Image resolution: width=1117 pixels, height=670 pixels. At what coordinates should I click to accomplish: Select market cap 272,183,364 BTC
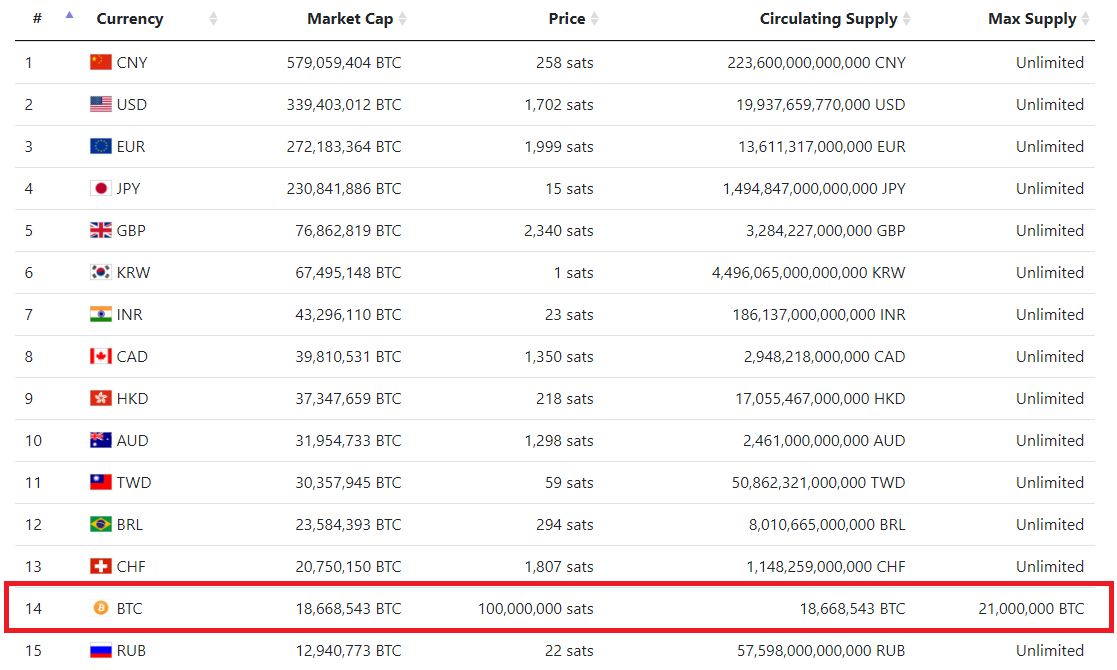click(344, 147)
